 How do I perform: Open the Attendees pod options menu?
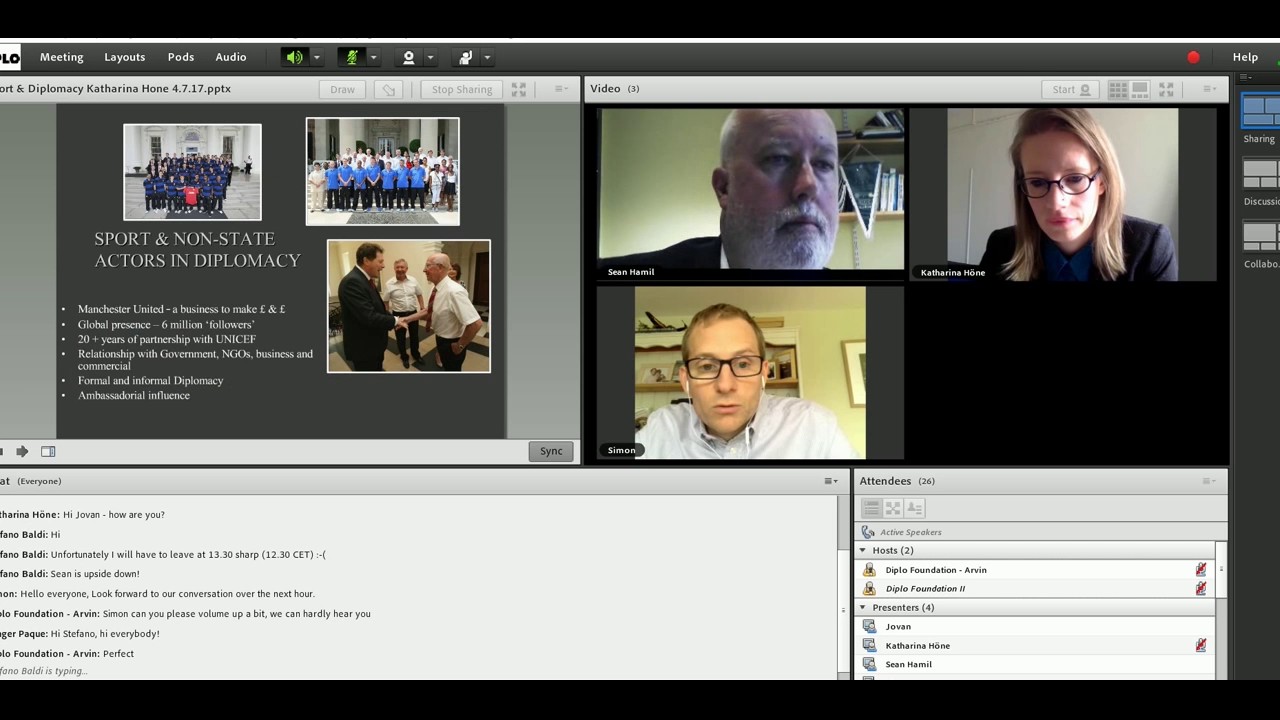pyautogui.click(x=1210, y=481)
